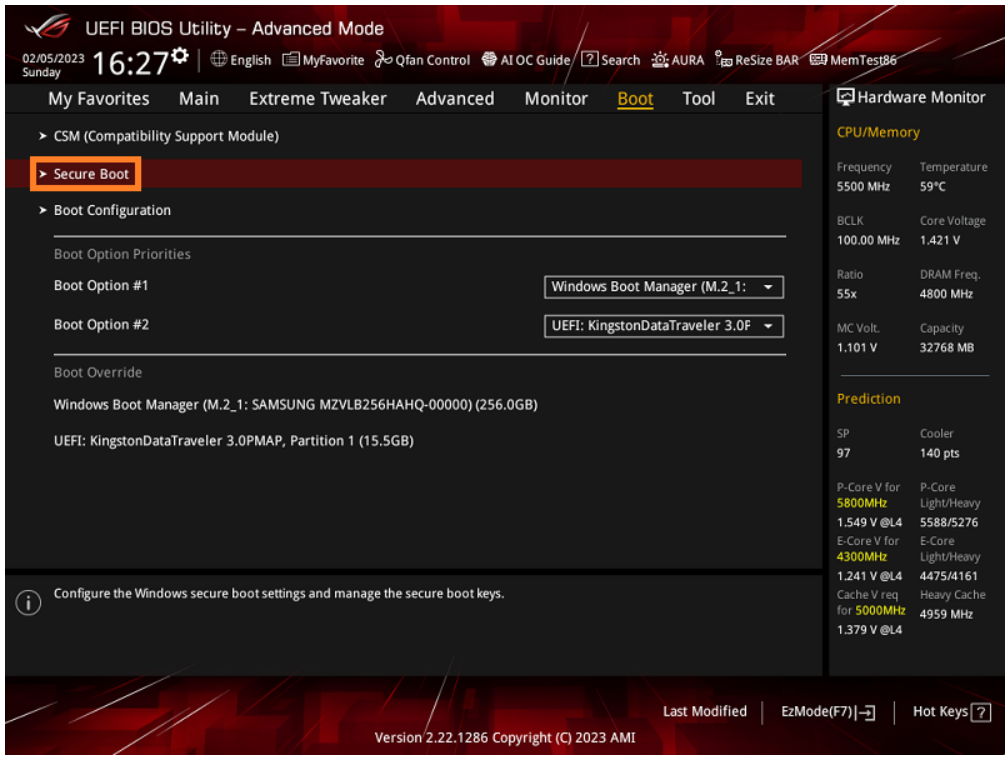Open the Hardware Monitor panel
The width and height of the screenshot is (1006, 758).
[912, 97]
